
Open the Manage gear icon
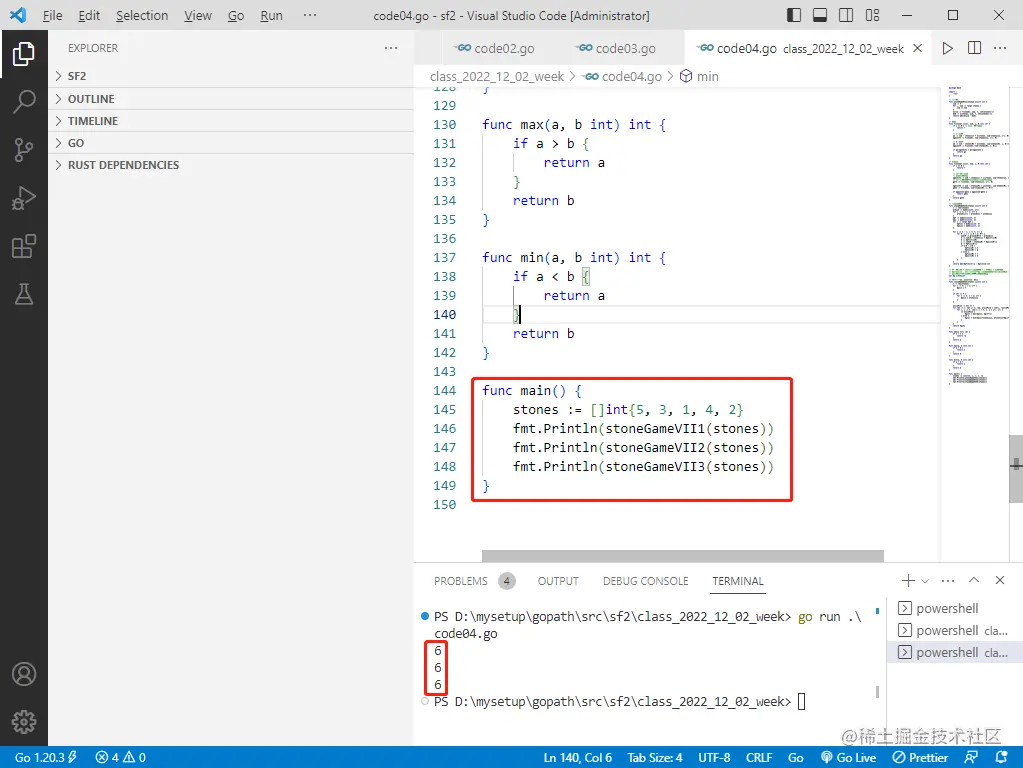click(23, 722)
